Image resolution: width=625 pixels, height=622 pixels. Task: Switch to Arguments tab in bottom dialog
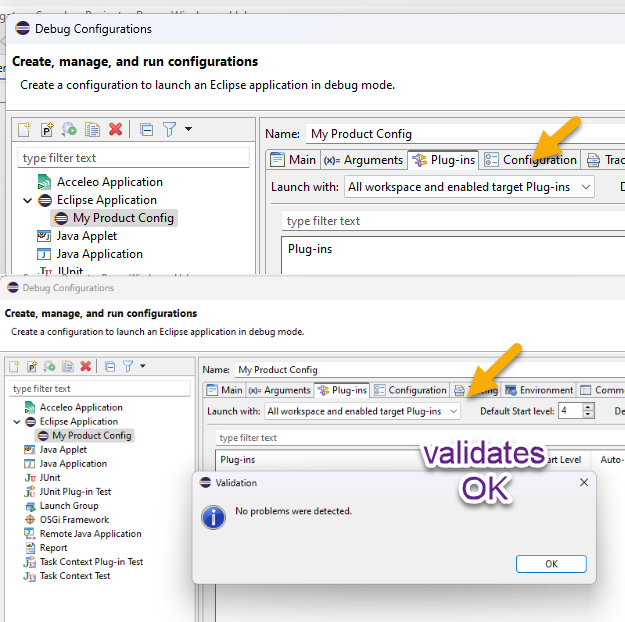click(279, 390)
